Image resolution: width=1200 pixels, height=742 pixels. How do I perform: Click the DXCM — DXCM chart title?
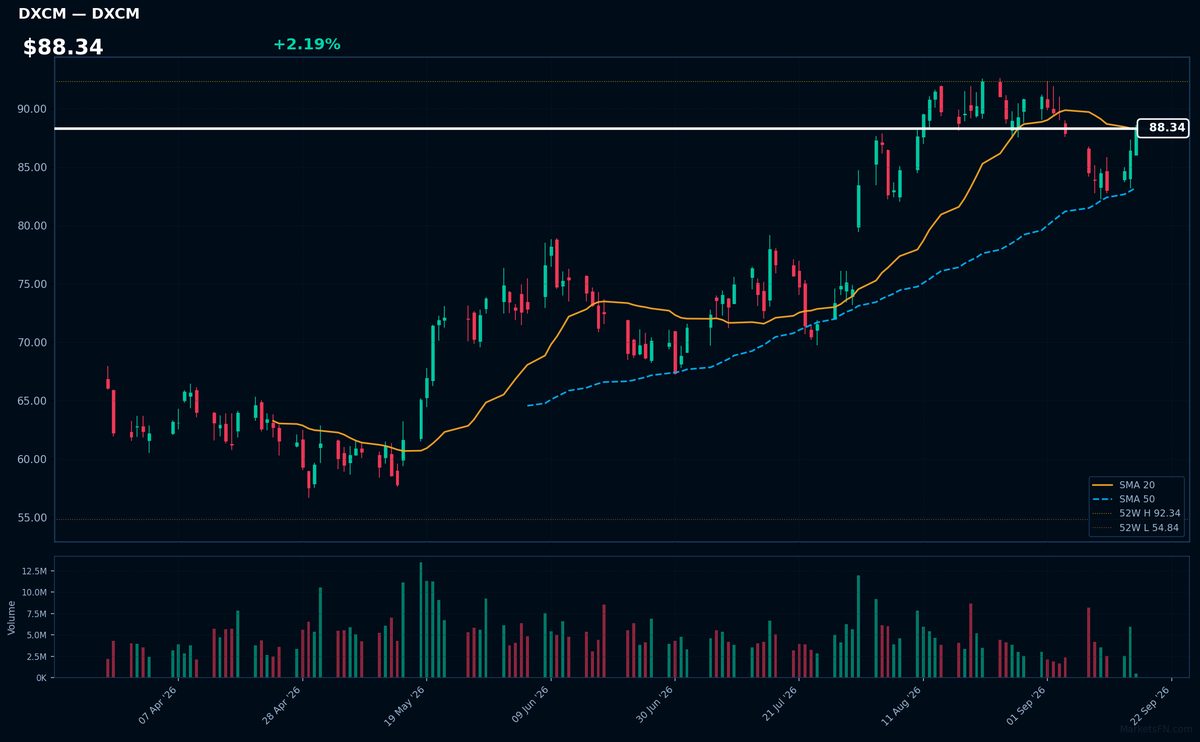[79, 14]
